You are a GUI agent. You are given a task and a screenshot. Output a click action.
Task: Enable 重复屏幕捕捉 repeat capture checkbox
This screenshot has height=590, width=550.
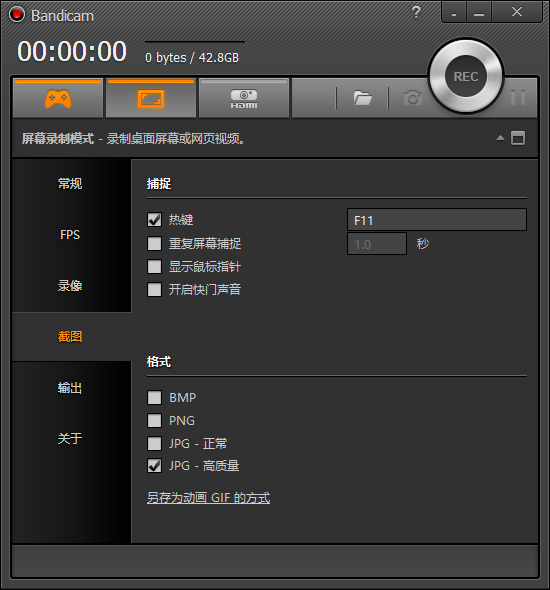click(x=154, y=243)
